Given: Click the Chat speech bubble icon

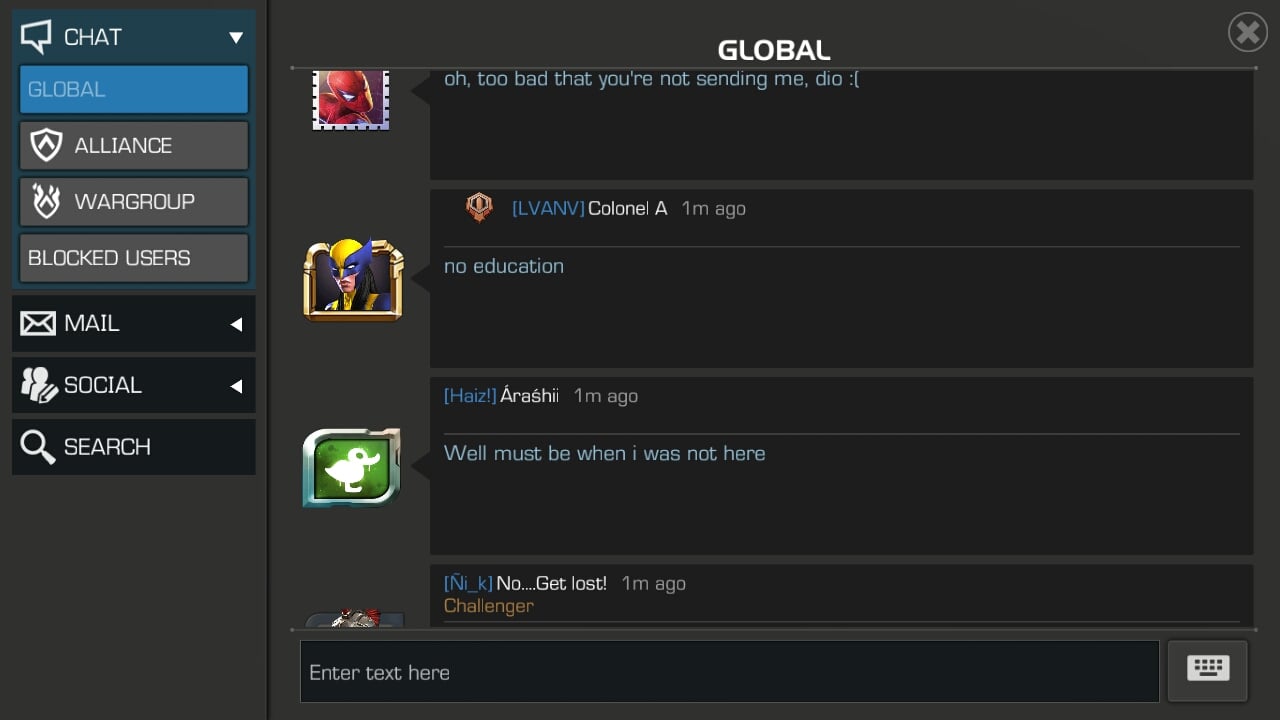Looking at the screenshot, I should point(36,37).
